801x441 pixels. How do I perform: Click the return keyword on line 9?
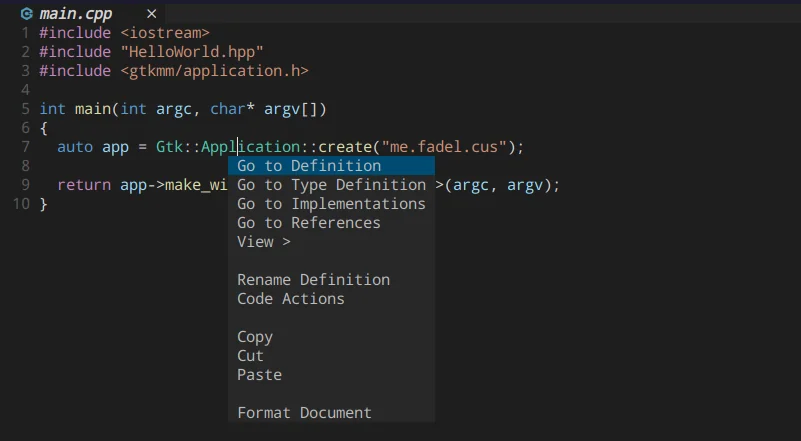click(x=84, y=185)
